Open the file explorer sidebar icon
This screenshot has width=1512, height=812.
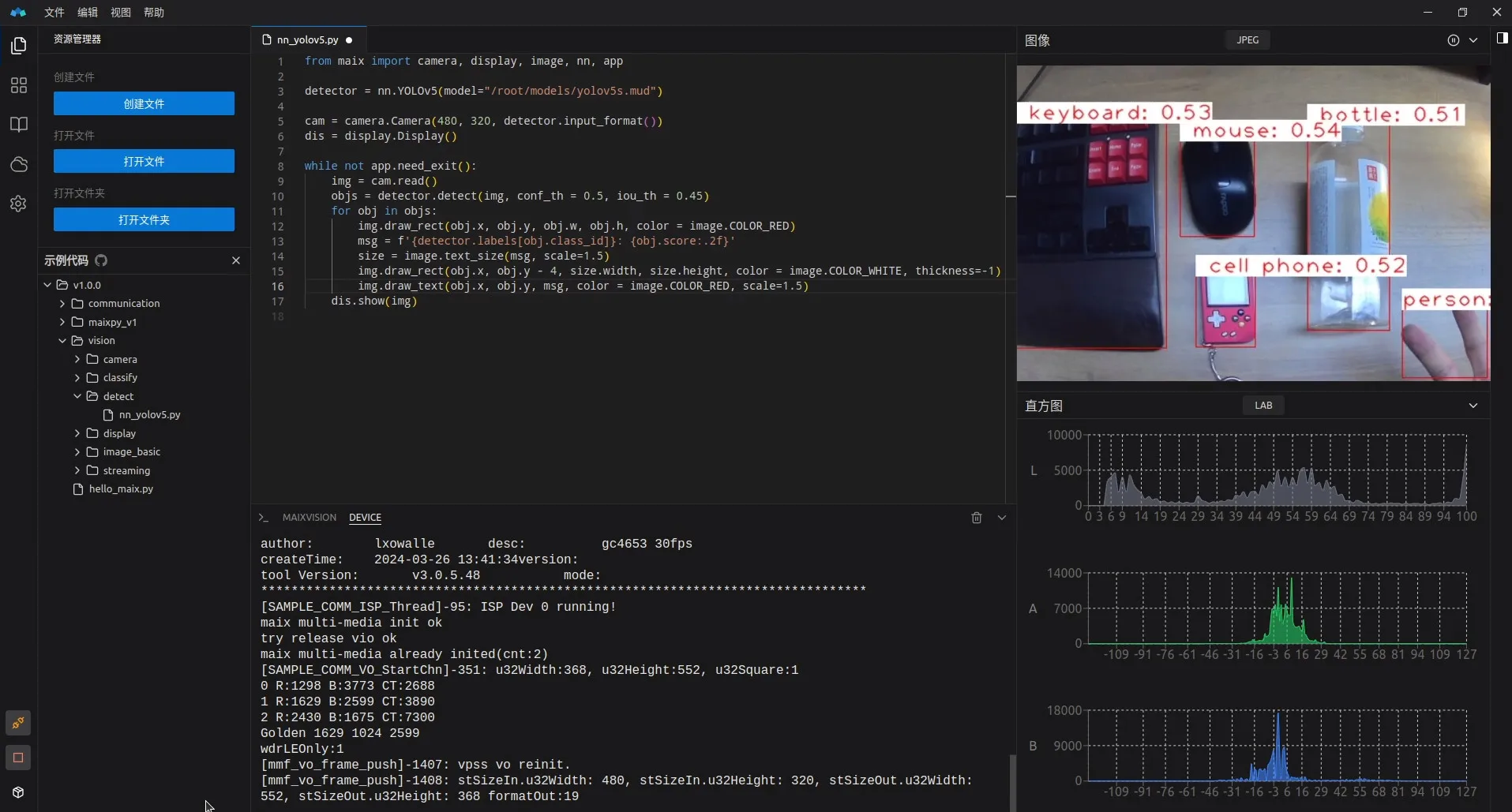click(x=19, y=46)
